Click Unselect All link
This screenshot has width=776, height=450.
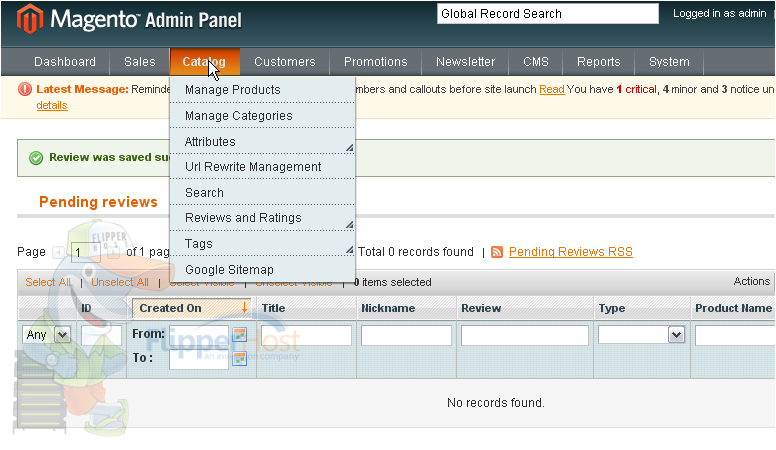point(120,282)
